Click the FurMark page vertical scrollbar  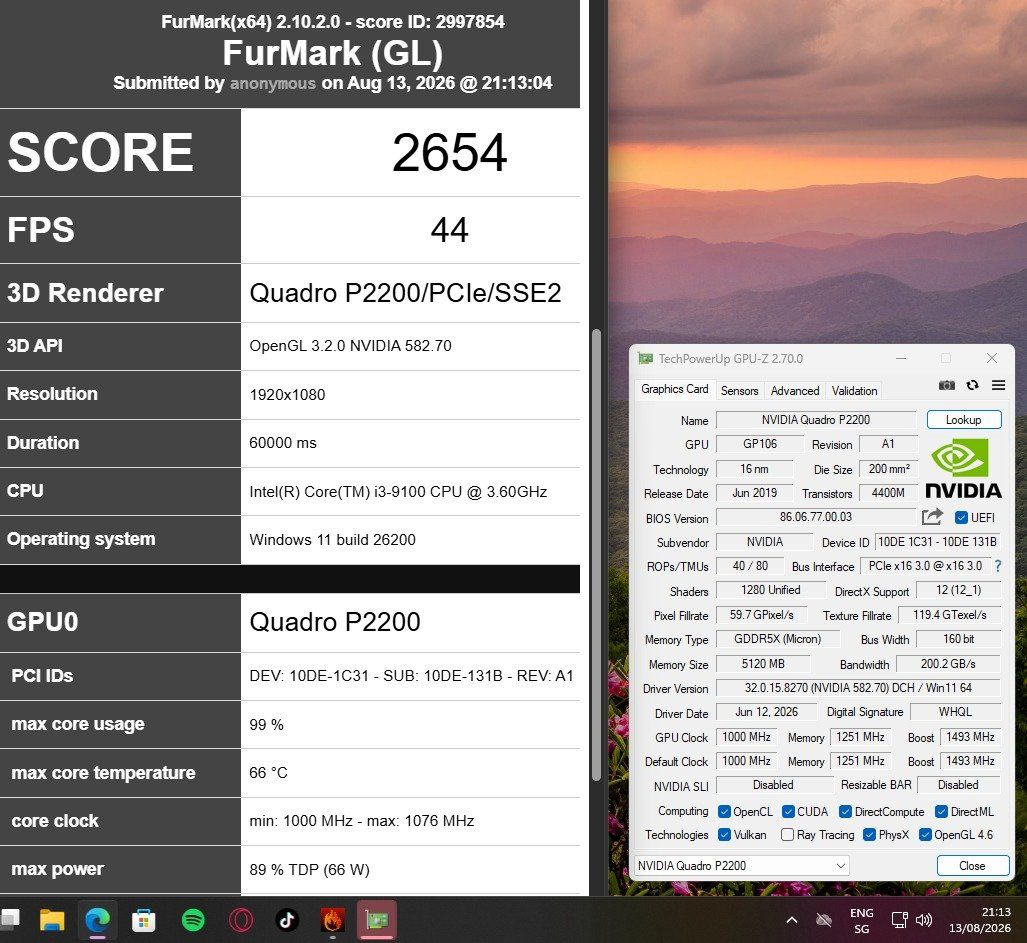596,555
